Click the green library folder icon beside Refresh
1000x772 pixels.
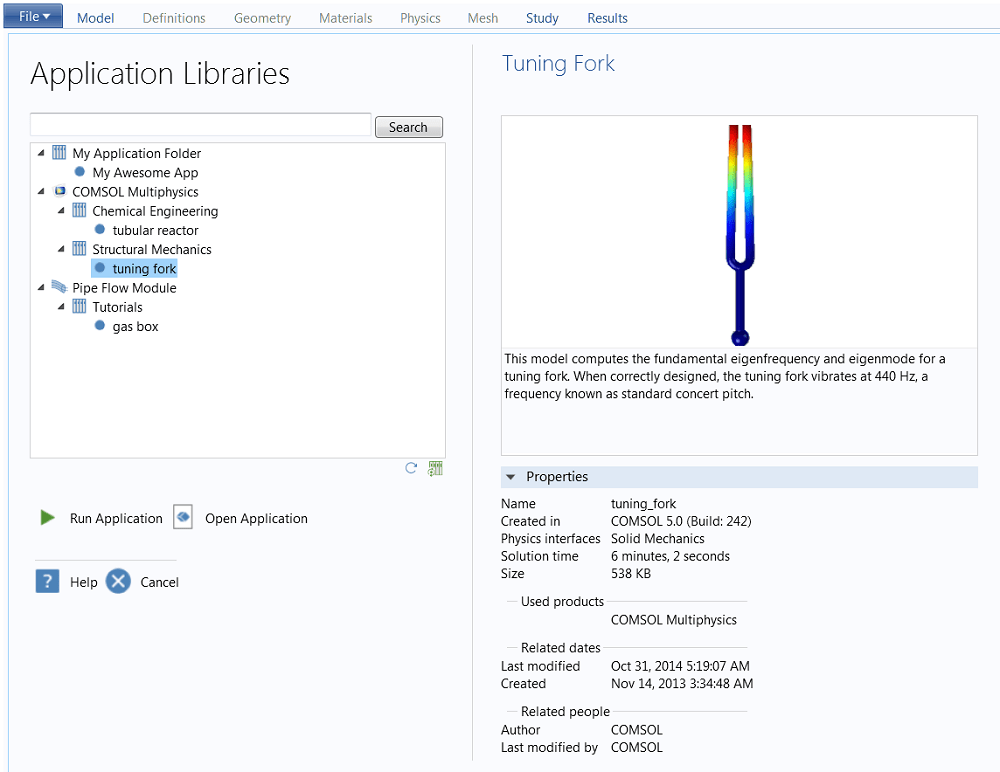click(x=436, y=468)
